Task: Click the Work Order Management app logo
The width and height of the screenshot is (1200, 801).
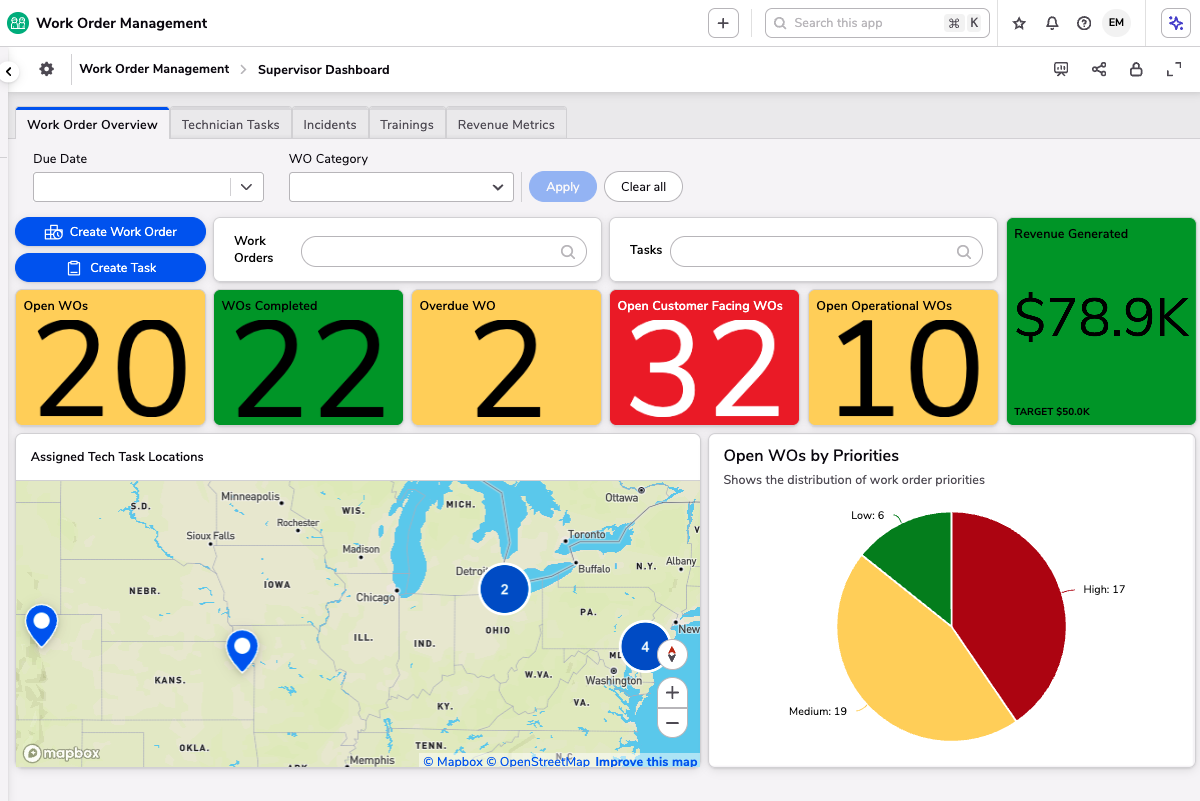Action: coord(18,23)
